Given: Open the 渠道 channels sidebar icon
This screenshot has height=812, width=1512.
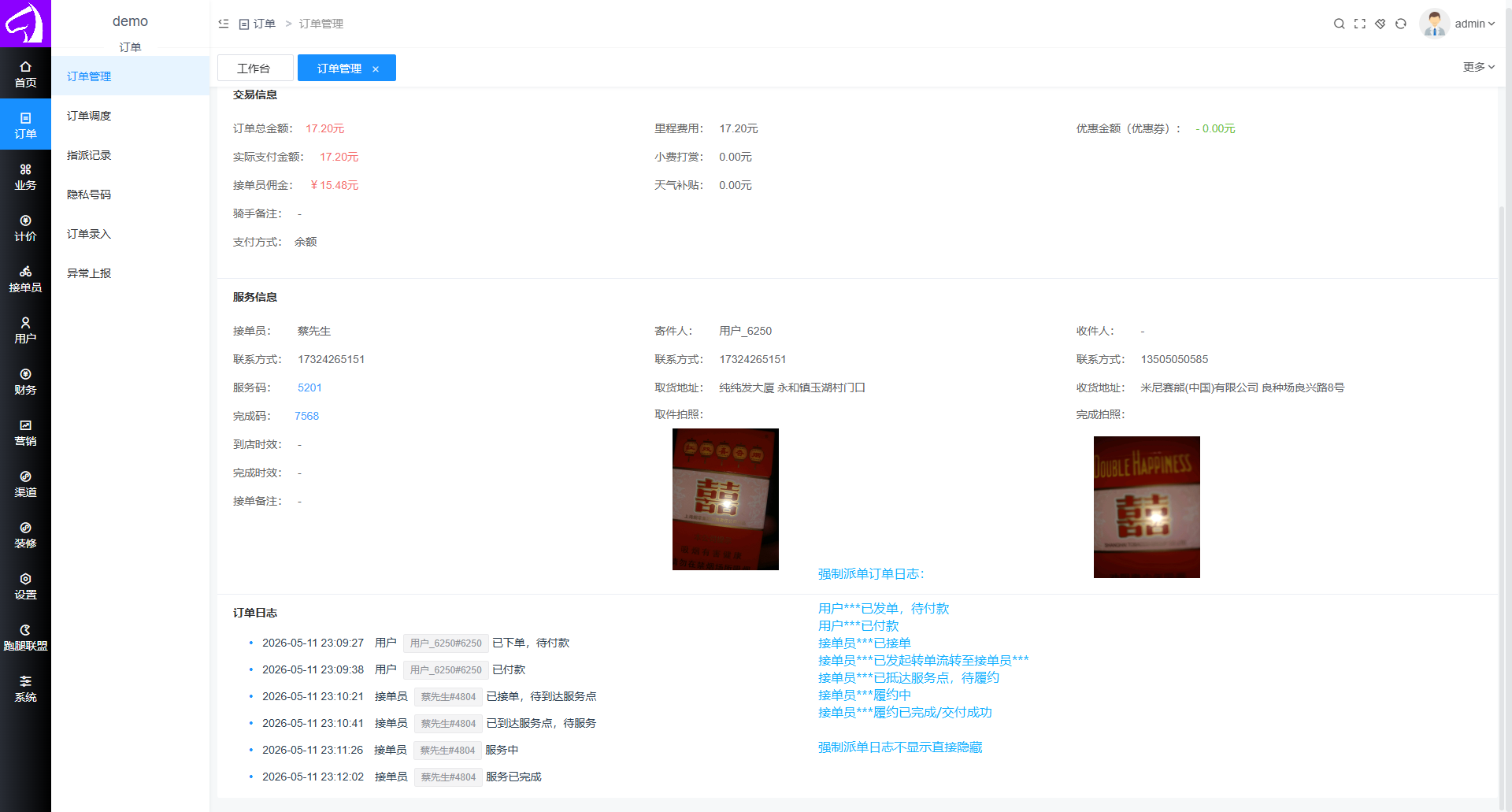Looking at the screenshot, I should (25, 484).
